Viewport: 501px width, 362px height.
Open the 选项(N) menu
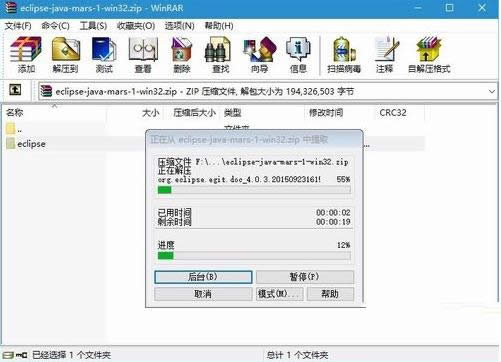[179, 26]
